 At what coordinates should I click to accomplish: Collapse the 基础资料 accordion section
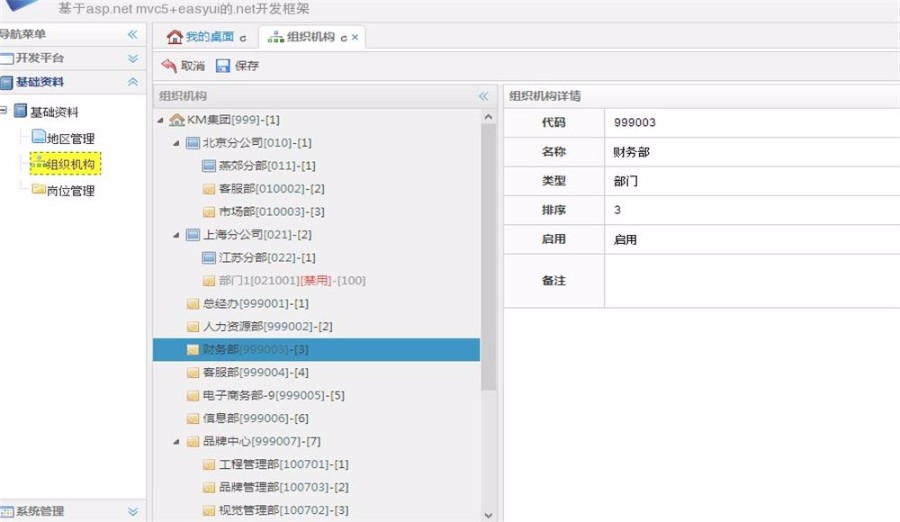point(133,82)
